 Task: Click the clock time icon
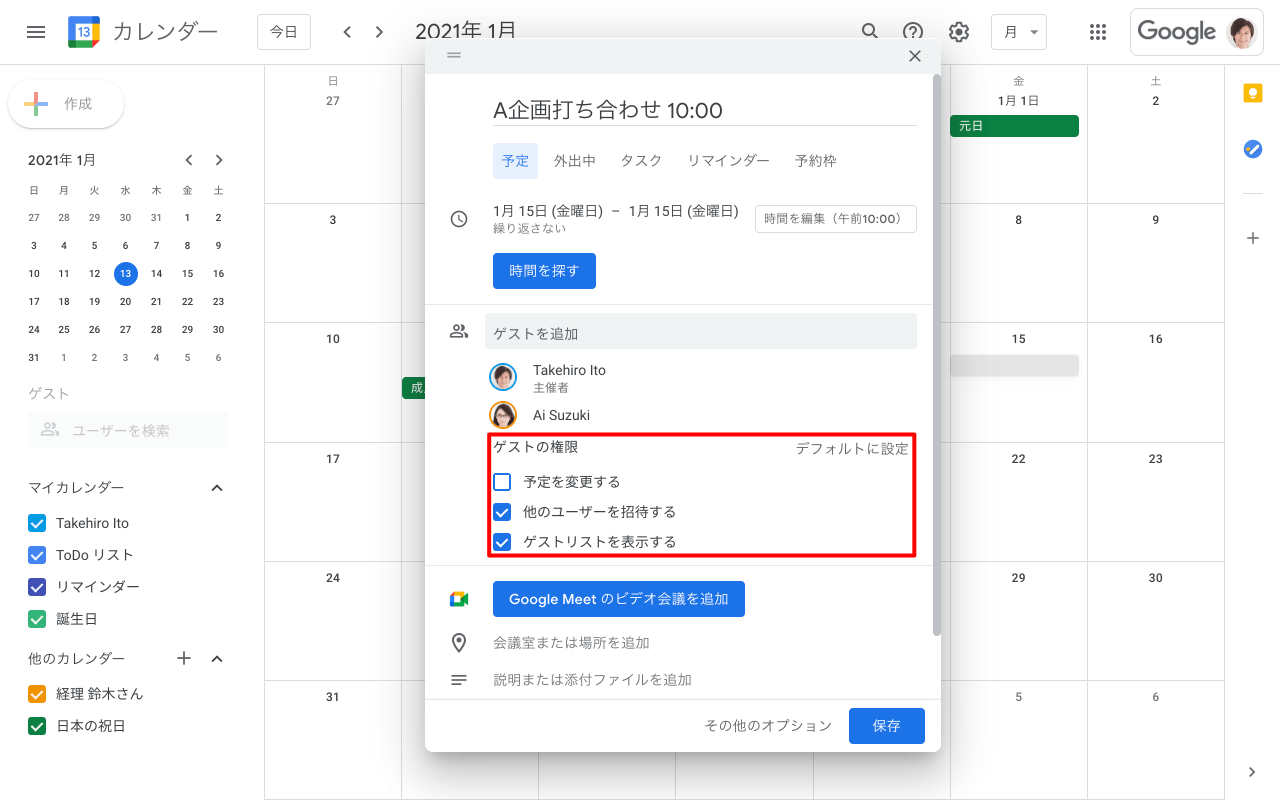(x=459, y=219)
